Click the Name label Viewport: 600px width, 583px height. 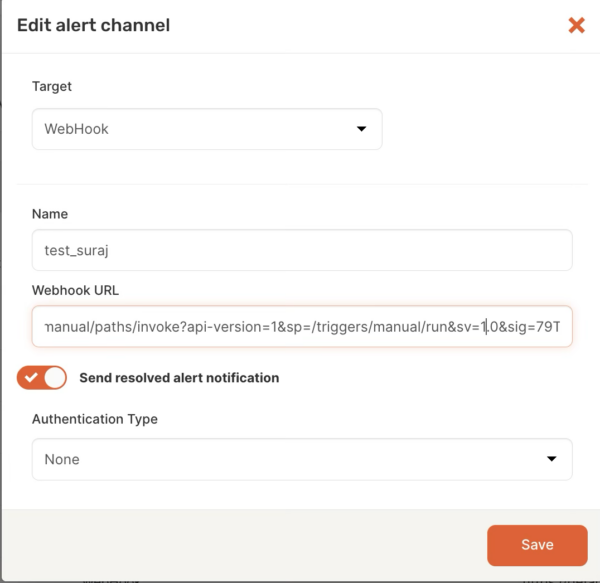pyautogui.click(x=50, y=214)
